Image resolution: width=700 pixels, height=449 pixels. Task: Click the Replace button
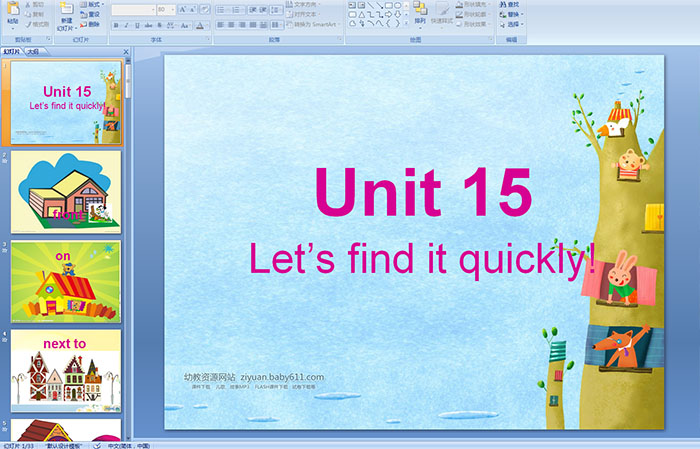511,14
